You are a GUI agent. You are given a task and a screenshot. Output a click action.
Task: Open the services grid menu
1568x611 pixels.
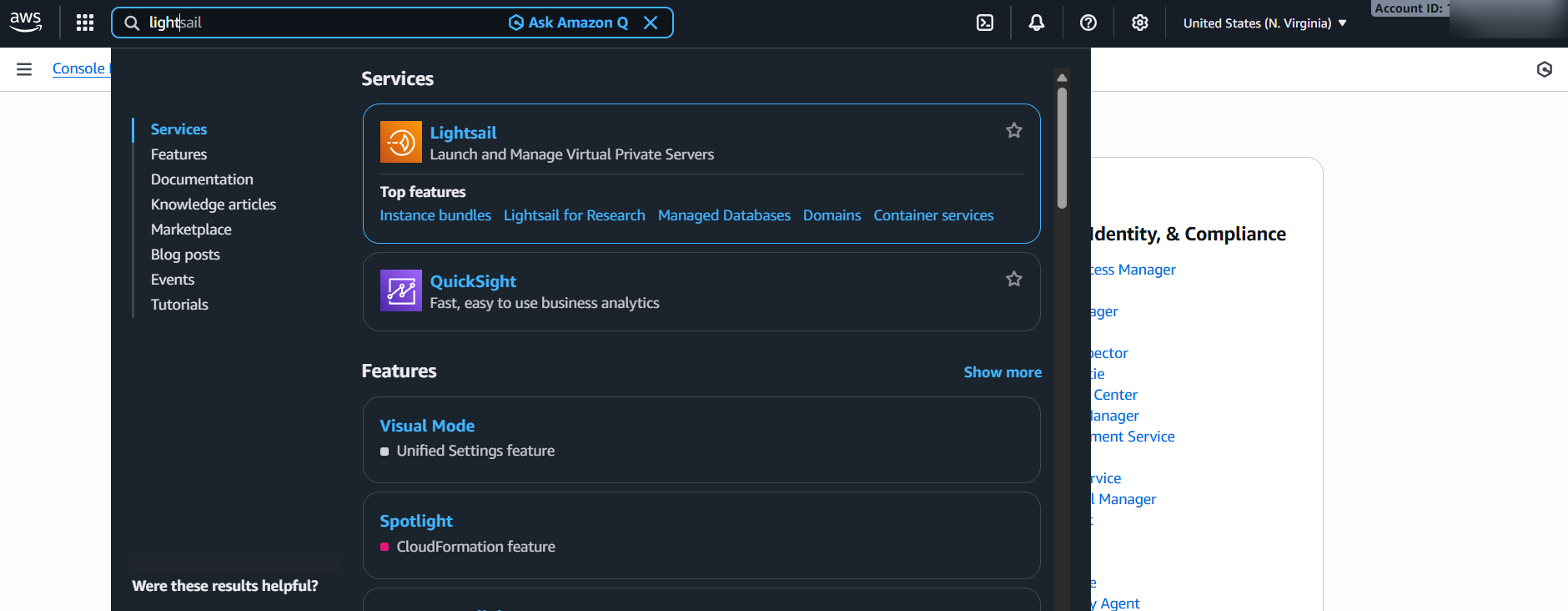tap(85, 23)
